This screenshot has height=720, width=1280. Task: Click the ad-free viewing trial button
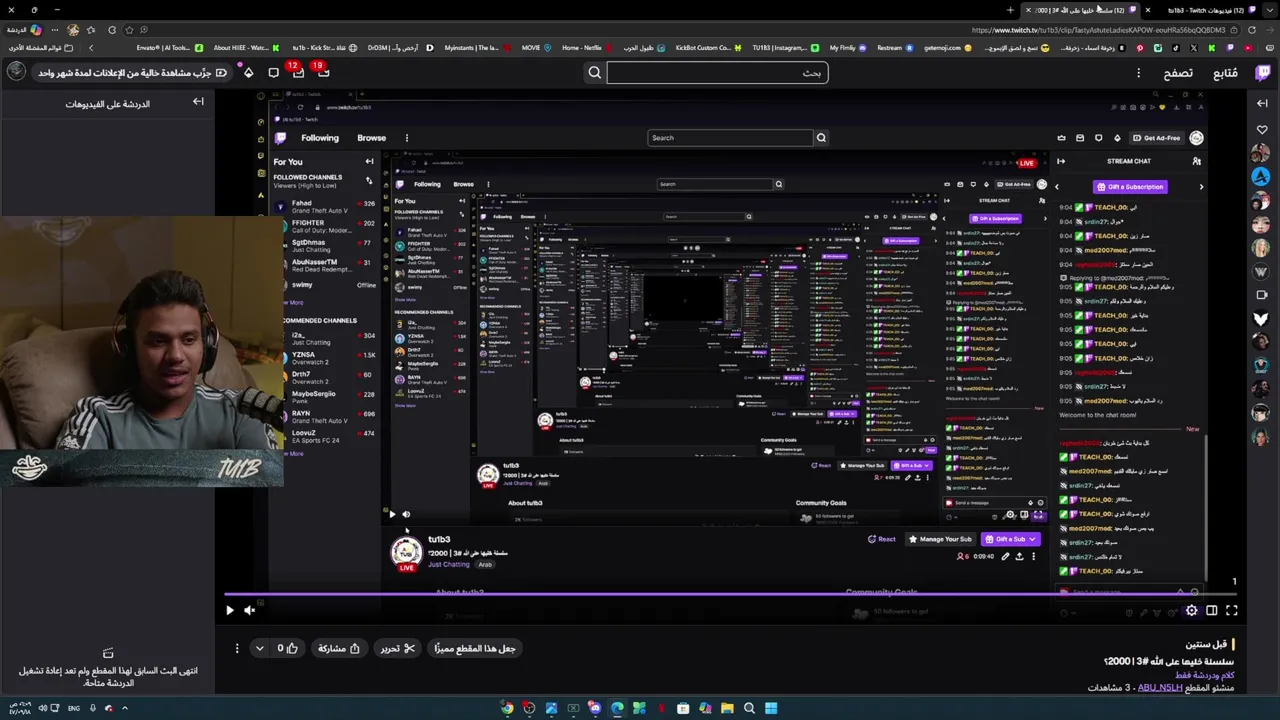[134, 72]
